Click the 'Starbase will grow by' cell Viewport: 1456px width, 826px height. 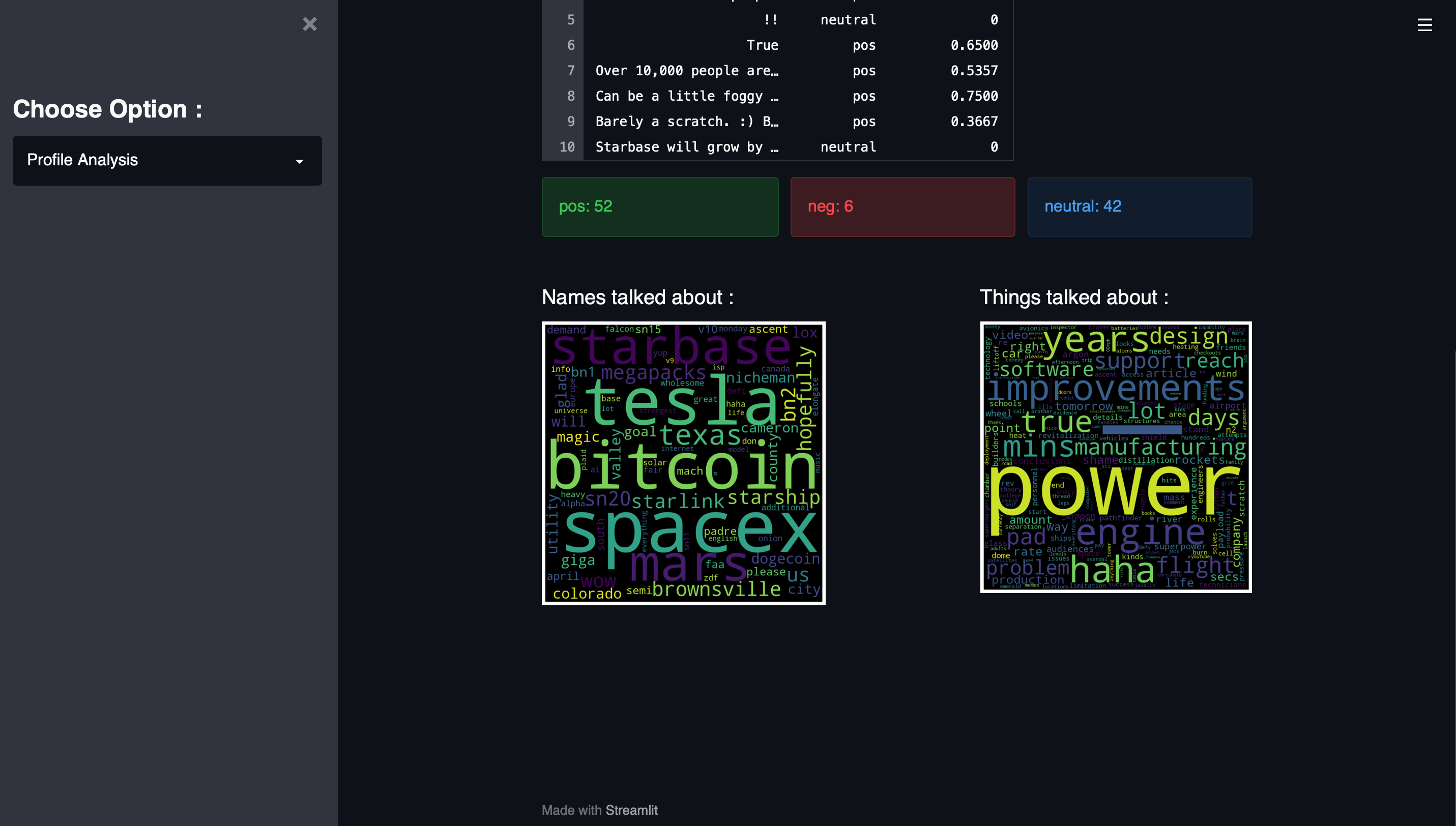click(687, 147)
